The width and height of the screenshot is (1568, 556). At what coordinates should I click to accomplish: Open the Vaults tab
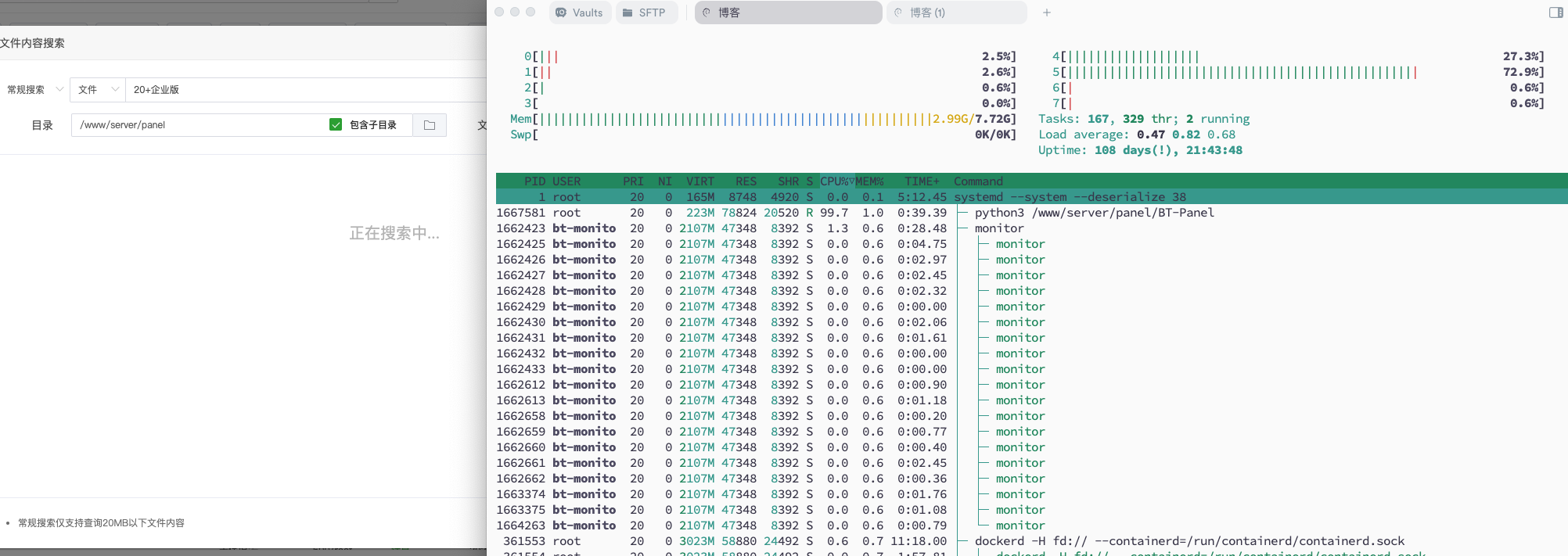coord(580,13)
